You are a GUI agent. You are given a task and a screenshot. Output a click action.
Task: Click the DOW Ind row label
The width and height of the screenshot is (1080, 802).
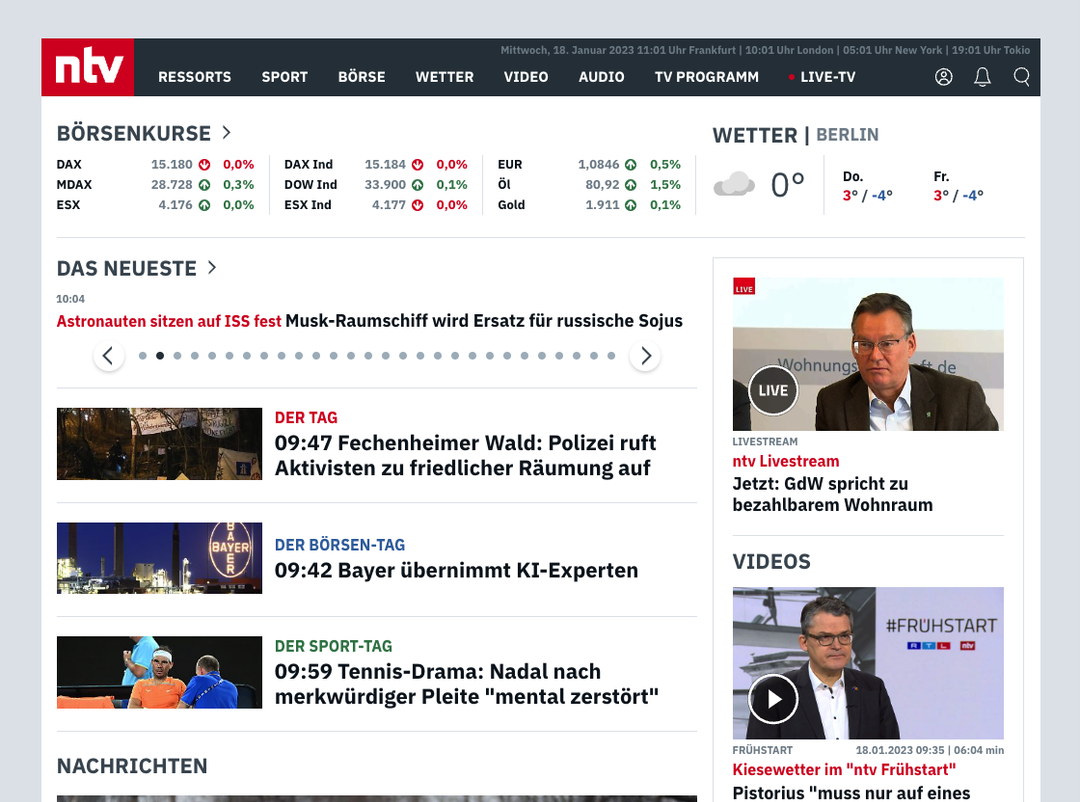(x=311, y=185)
